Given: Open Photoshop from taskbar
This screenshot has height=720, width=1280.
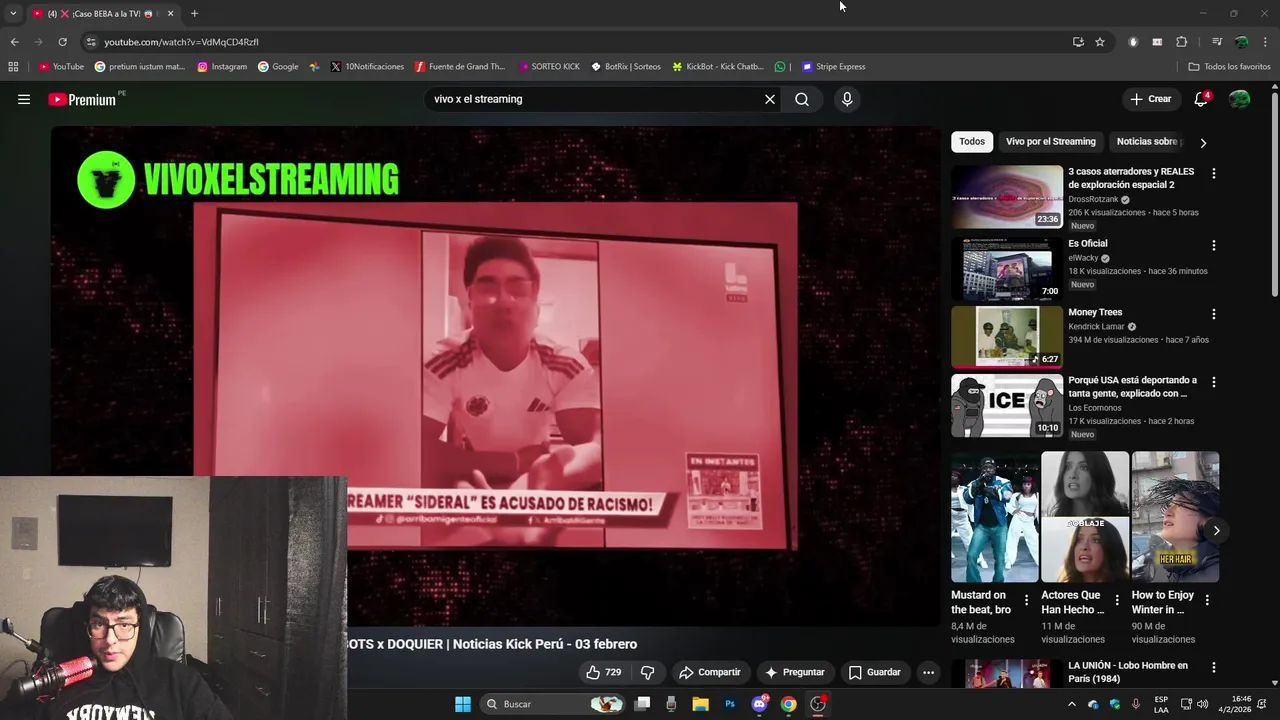Looking at the screenshot, I should pyautogui.click(x=730, y=704).
